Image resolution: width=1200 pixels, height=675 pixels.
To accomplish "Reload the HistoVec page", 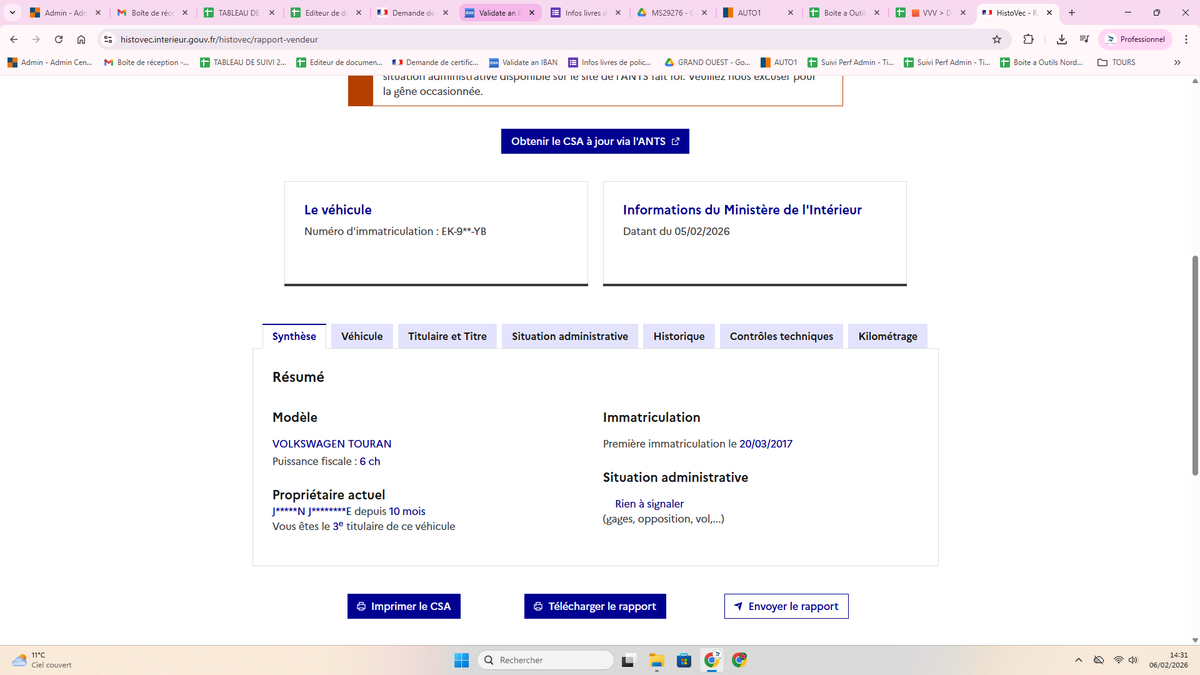I will [59, 39].
